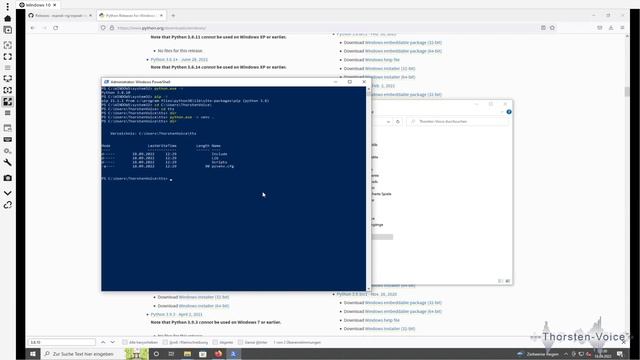Click the home icon in the left sidebar

pos(7,18)
